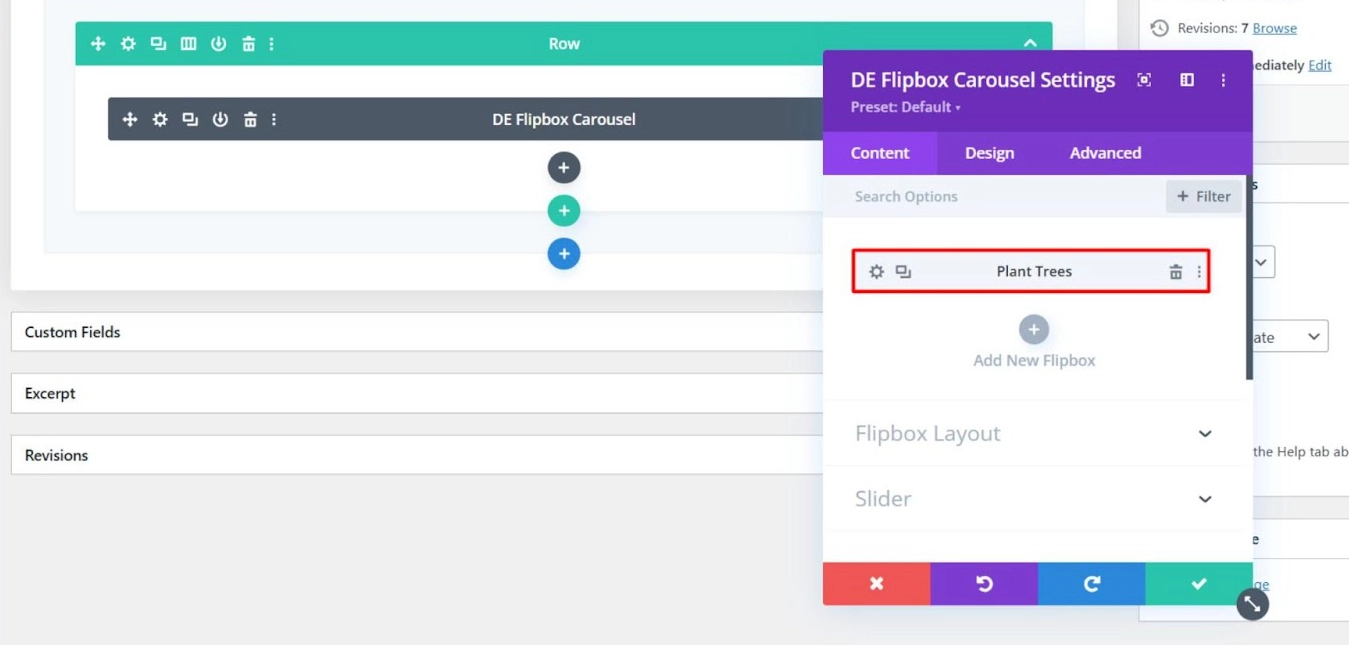This screenshot has height=645, width=1349.
Task: Switch to the Advanced tab
Action: [1105, 153]
